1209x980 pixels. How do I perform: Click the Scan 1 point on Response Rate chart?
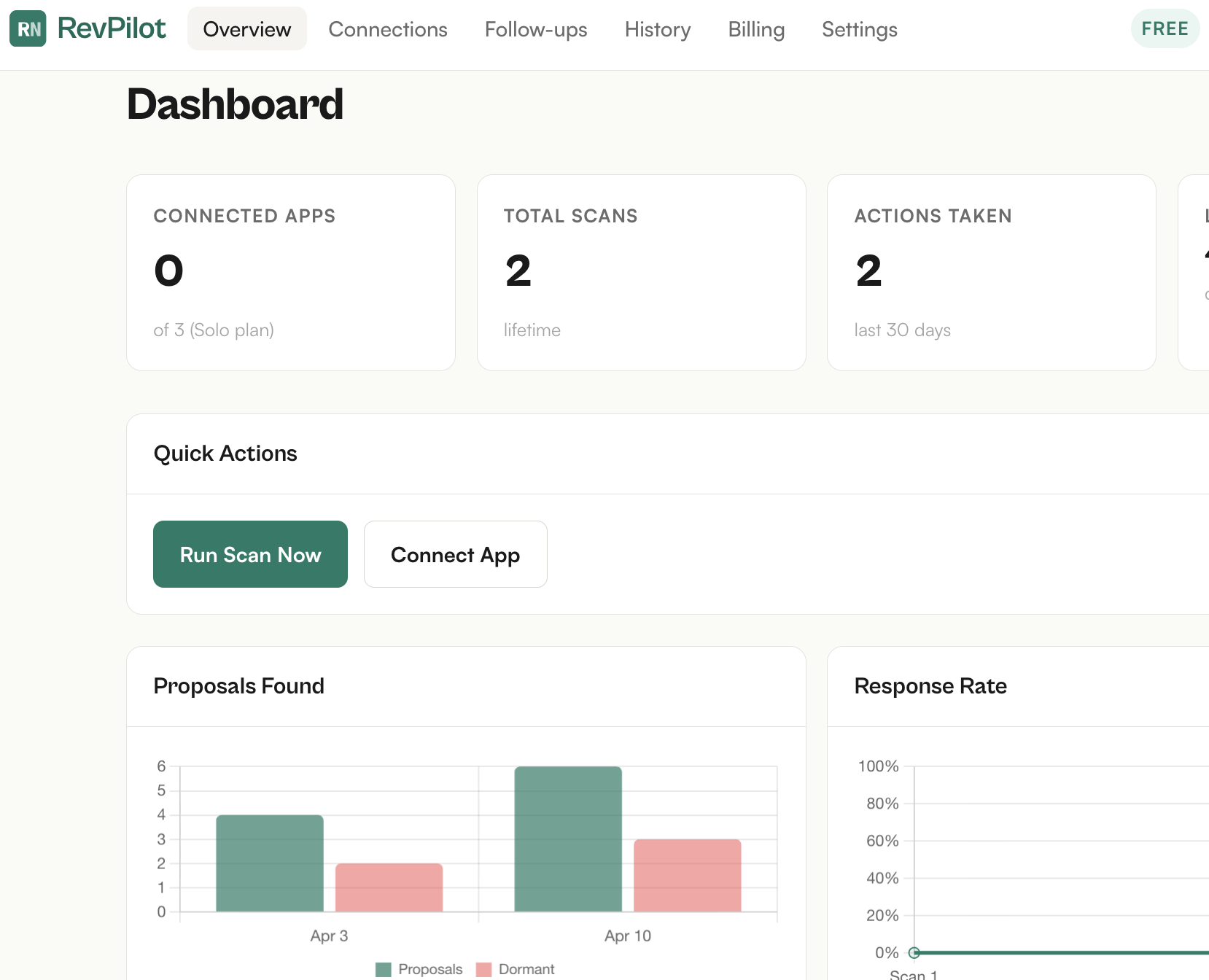[x=914, y=952]
